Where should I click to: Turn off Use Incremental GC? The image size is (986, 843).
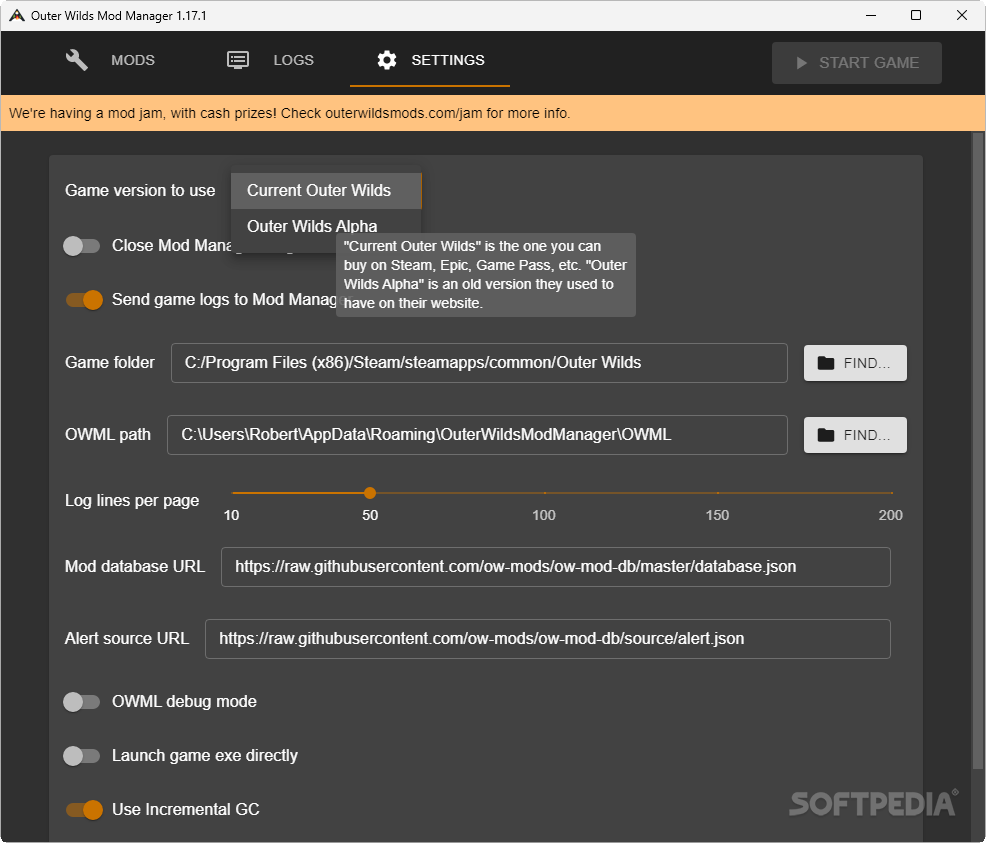(84, 810)
